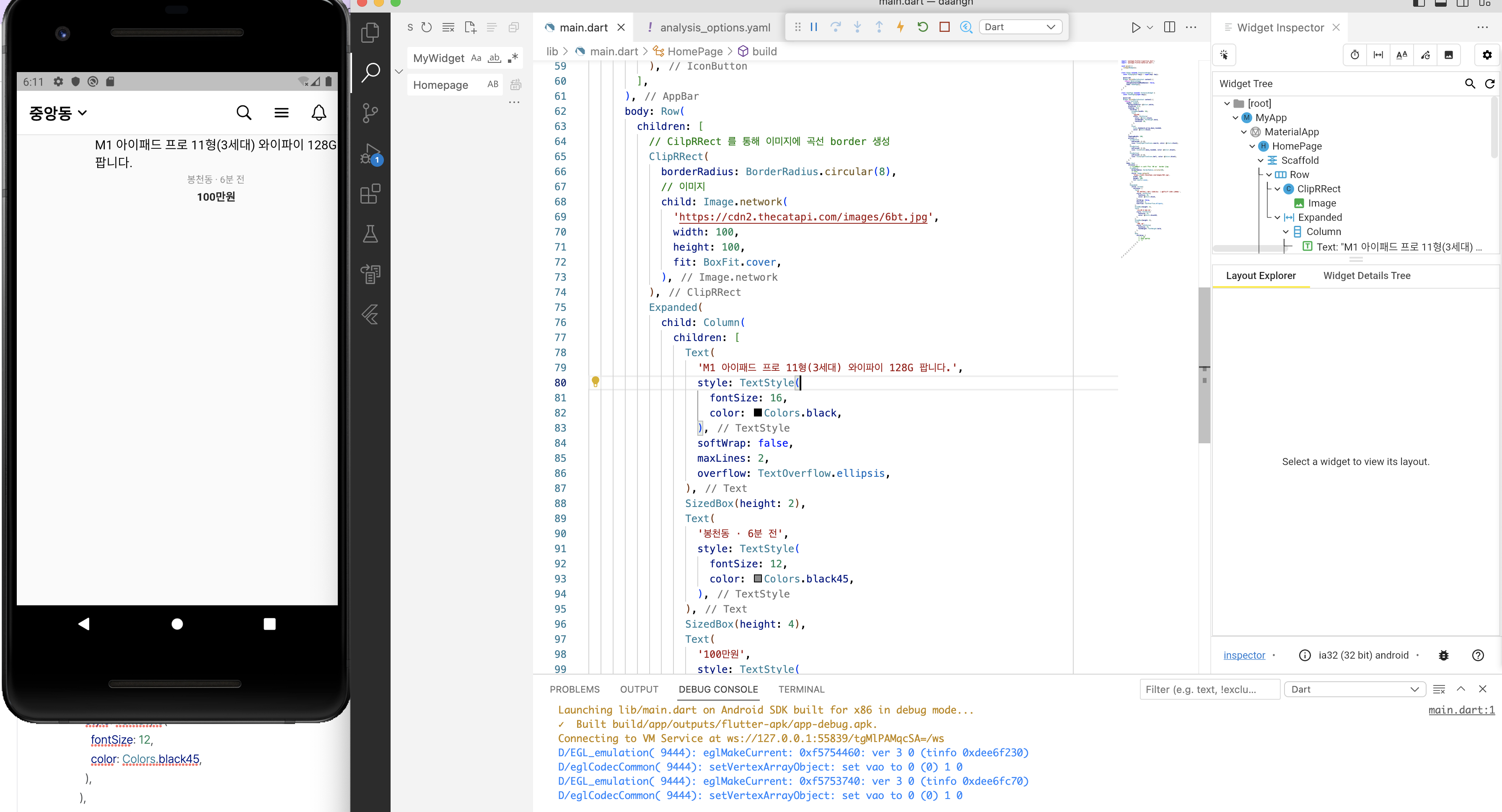The height and width of the screenshot is (812, 1502).
Task: Collapse the replace field chevron
Action: (x=399, y=72)
